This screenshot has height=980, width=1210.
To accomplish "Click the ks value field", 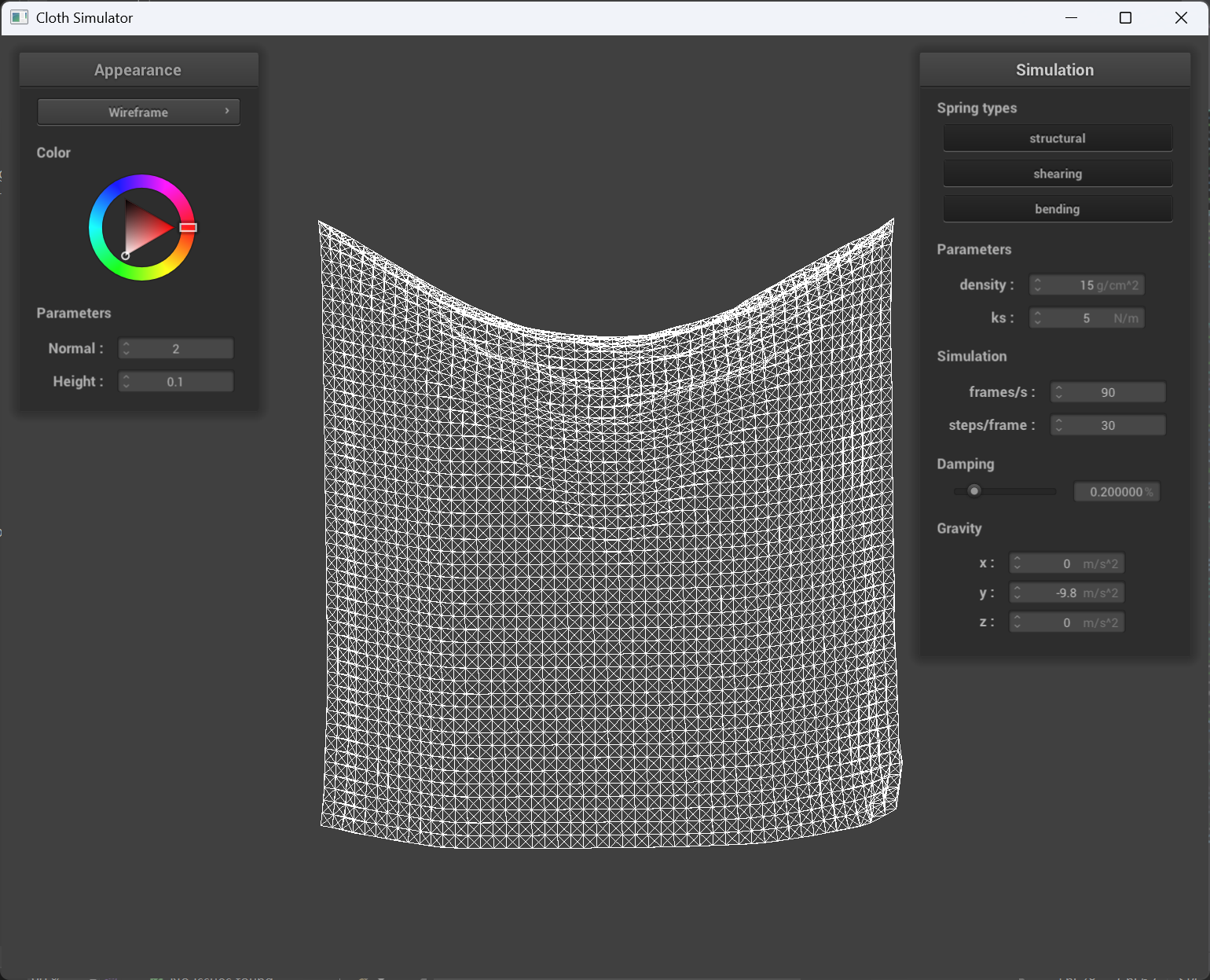I will [x=1087, y=317].
